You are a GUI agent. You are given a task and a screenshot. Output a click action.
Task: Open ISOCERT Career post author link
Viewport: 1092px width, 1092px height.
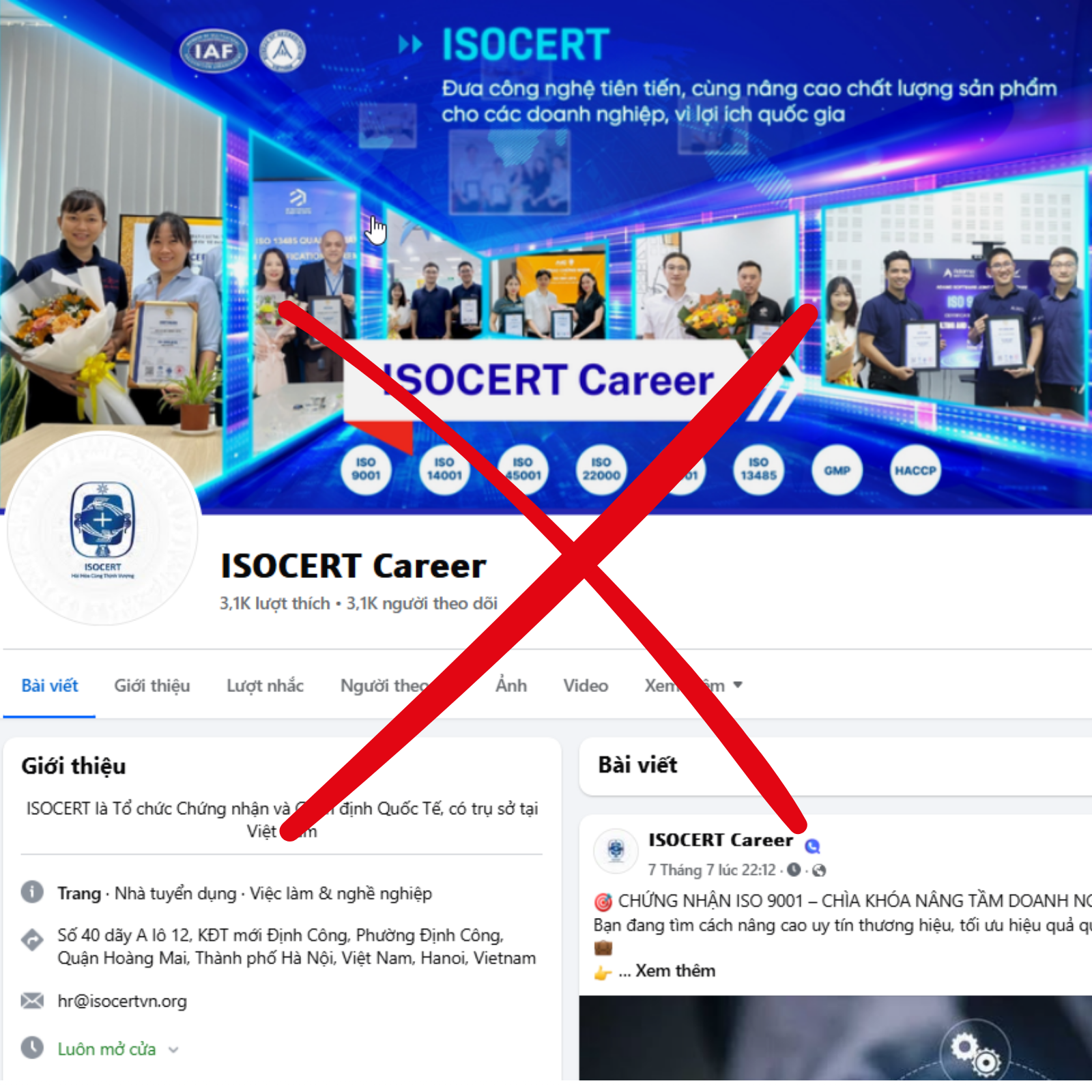[x=721, y=840]
